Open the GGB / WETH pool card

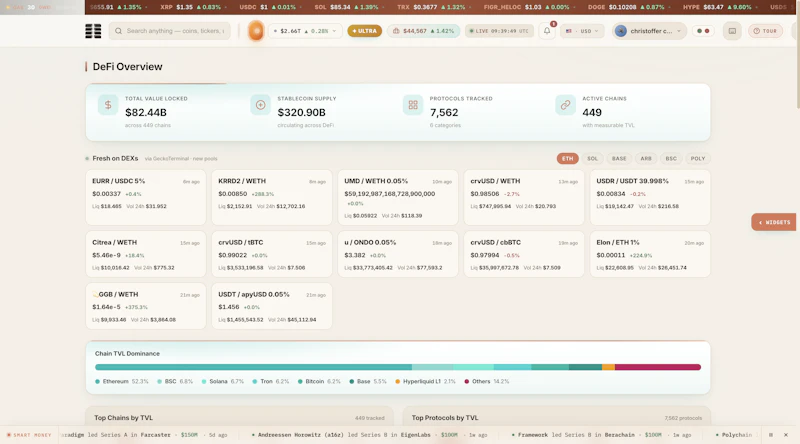coord(146,306)
